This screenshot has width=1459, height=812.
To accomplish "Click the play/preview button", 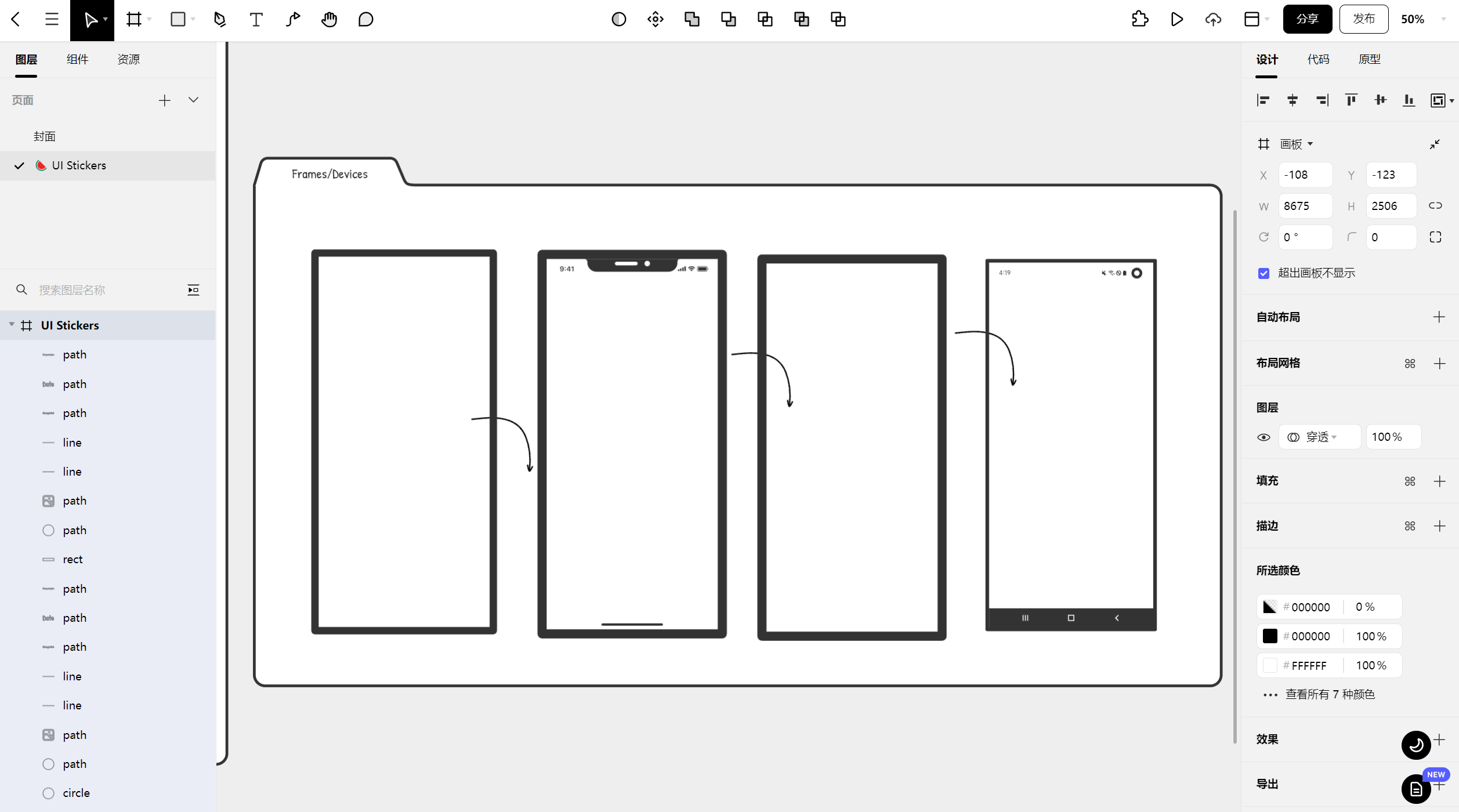I will click(x=1175, y=18).
